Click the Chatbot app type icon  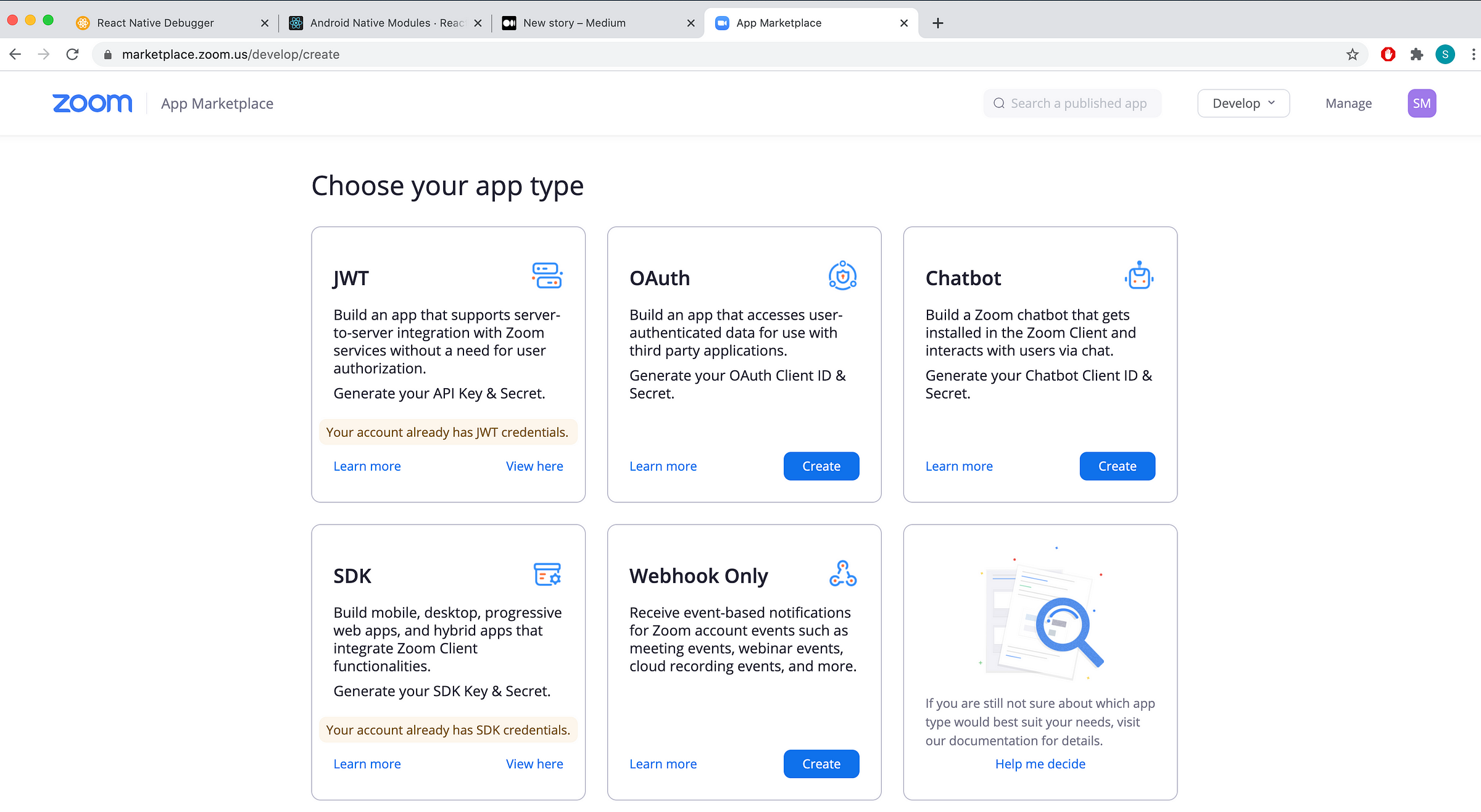point(1138,276)
